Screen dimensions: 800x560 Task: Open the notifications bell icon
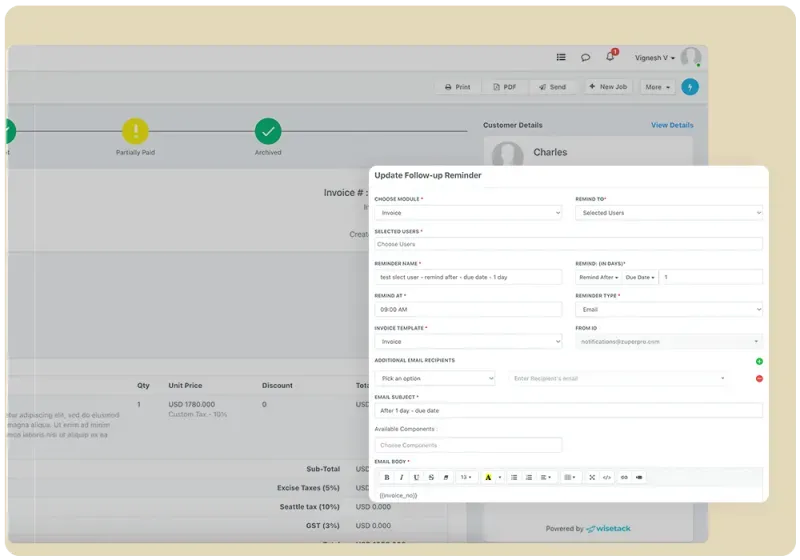(x=610, y=57)
